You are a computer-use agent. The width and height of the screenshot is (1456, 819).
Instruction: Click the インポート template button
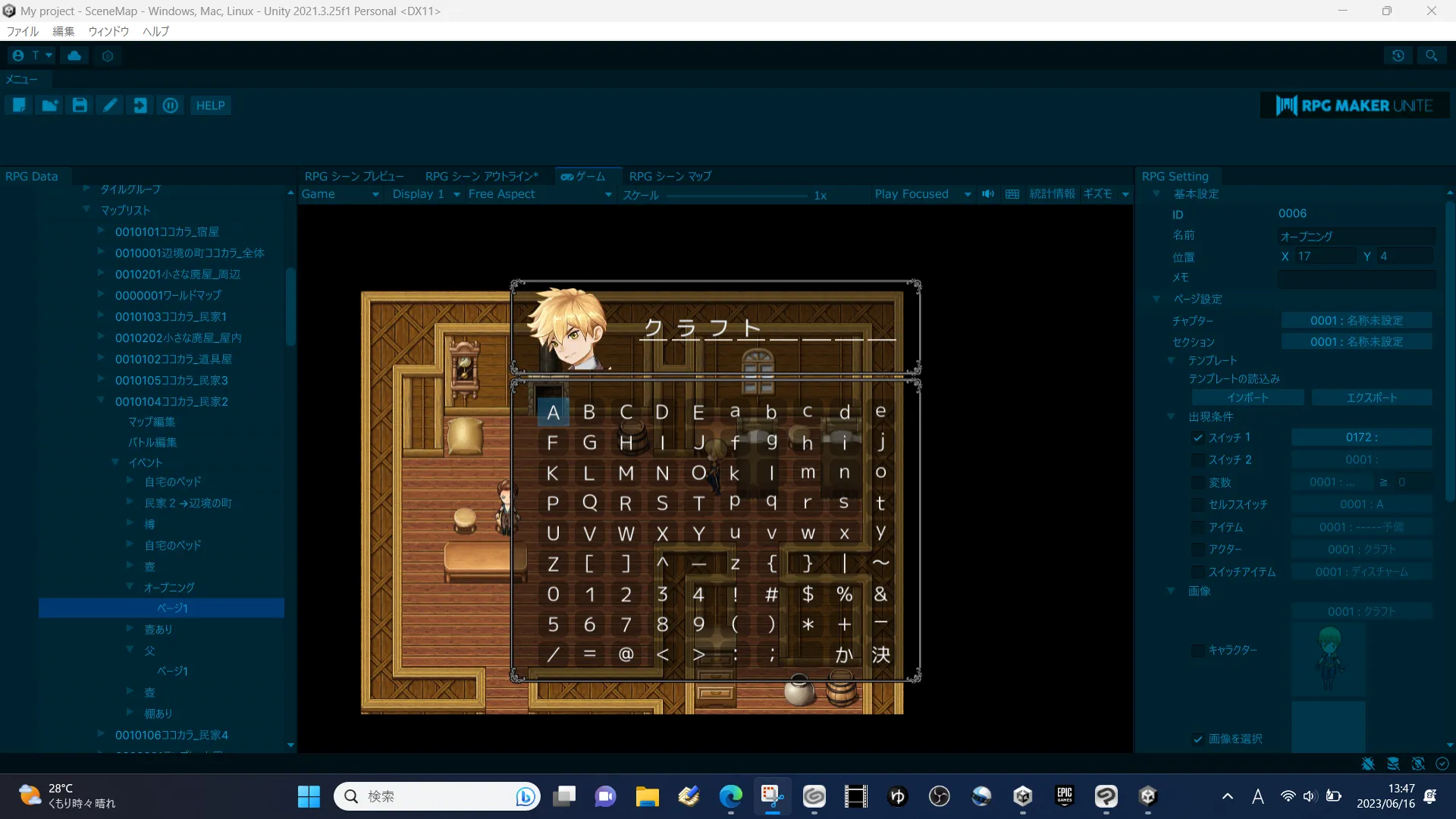click(x=1247, y=397)
